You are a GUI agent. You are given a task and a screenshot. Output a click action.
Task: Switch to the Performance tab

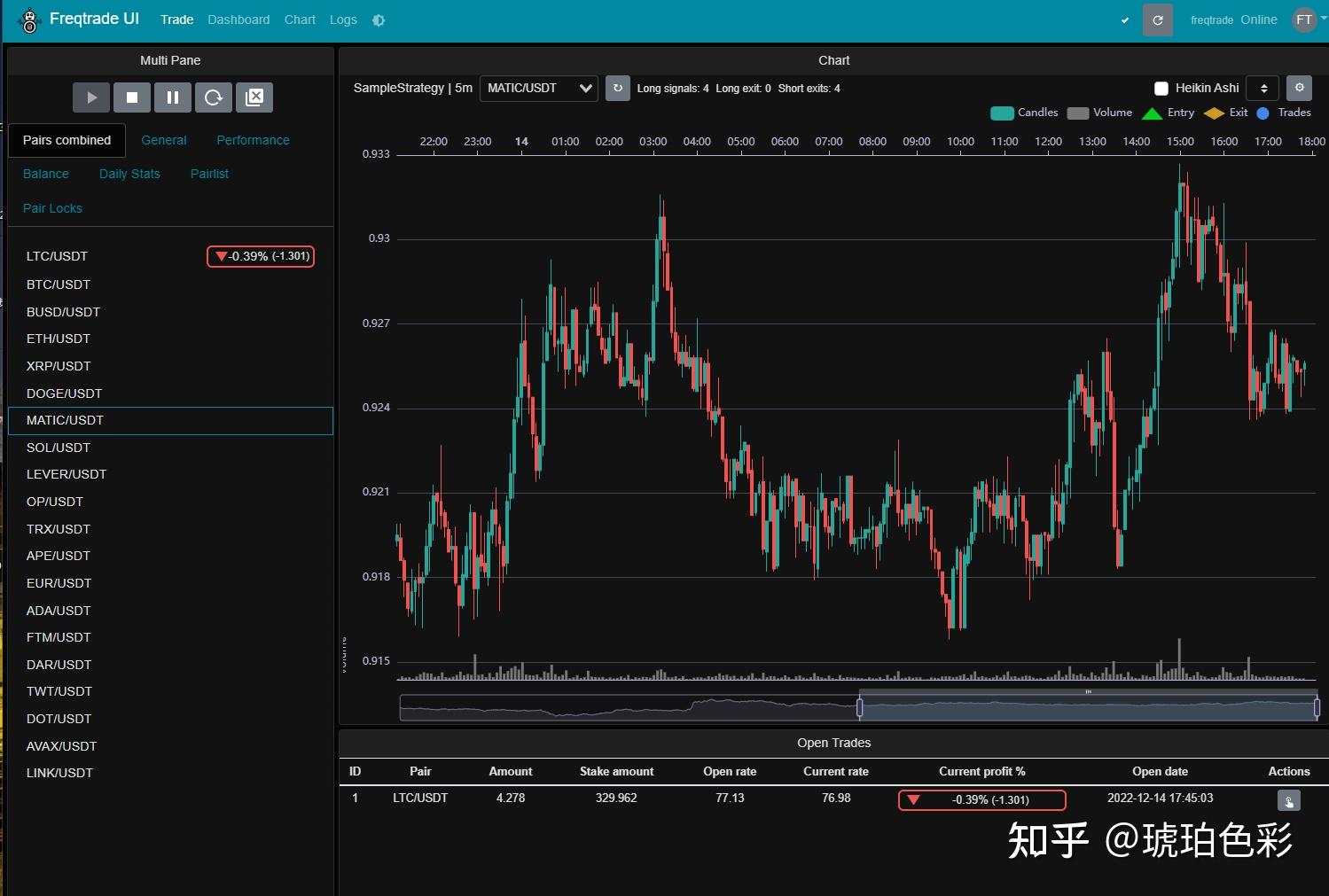252,139
